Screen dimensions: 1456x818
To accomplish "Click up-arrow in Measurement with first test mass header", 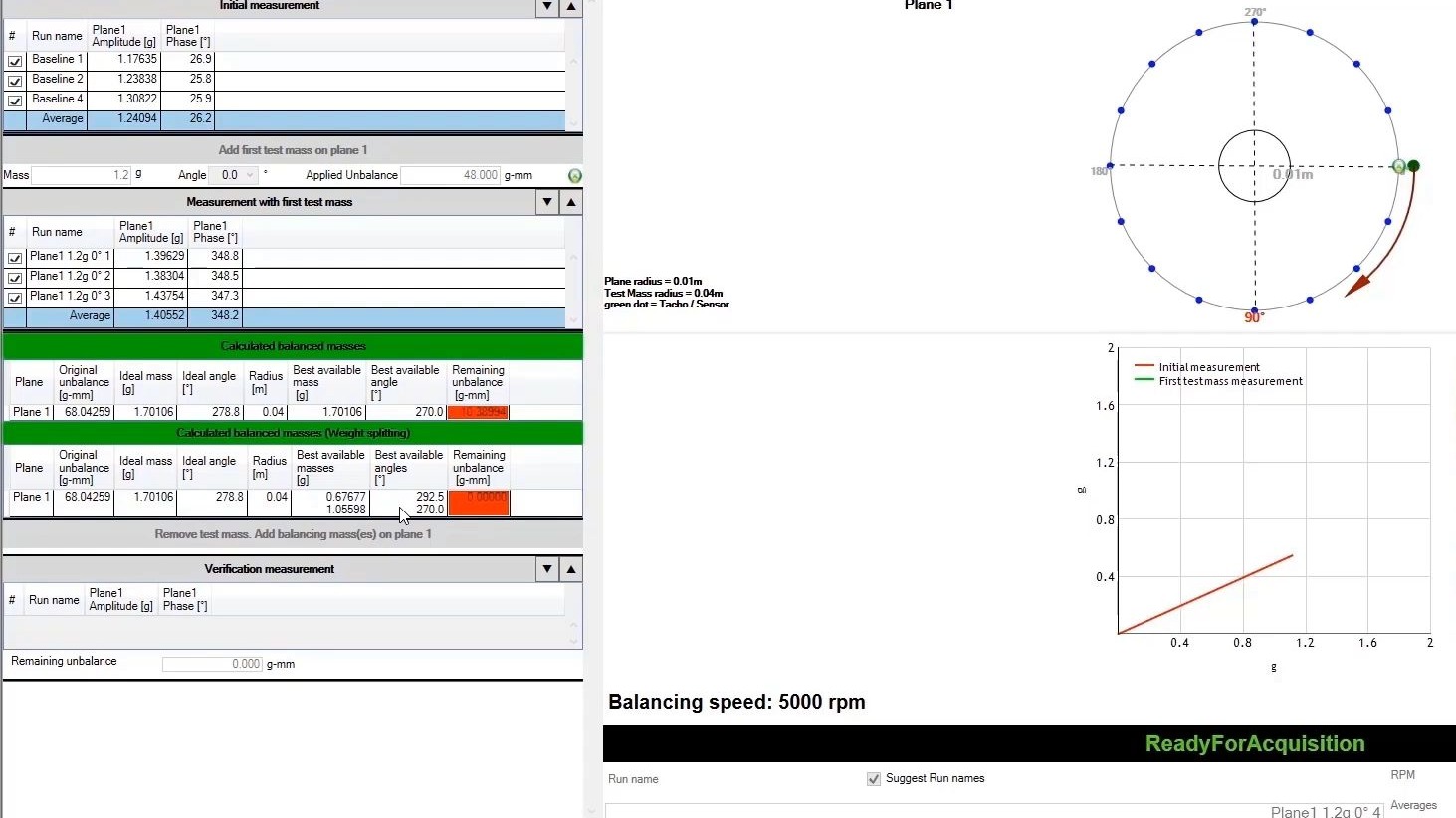I will coord(571,202).
